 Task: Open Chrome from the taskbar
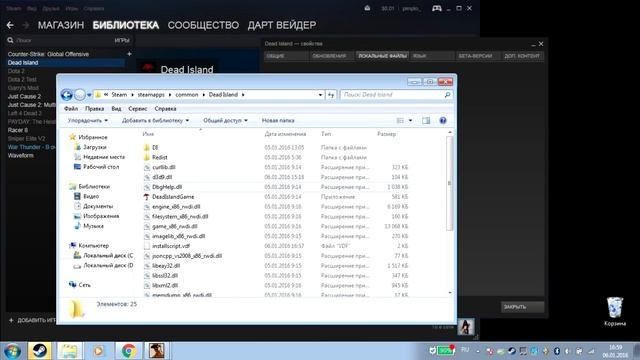coord(128,351)
